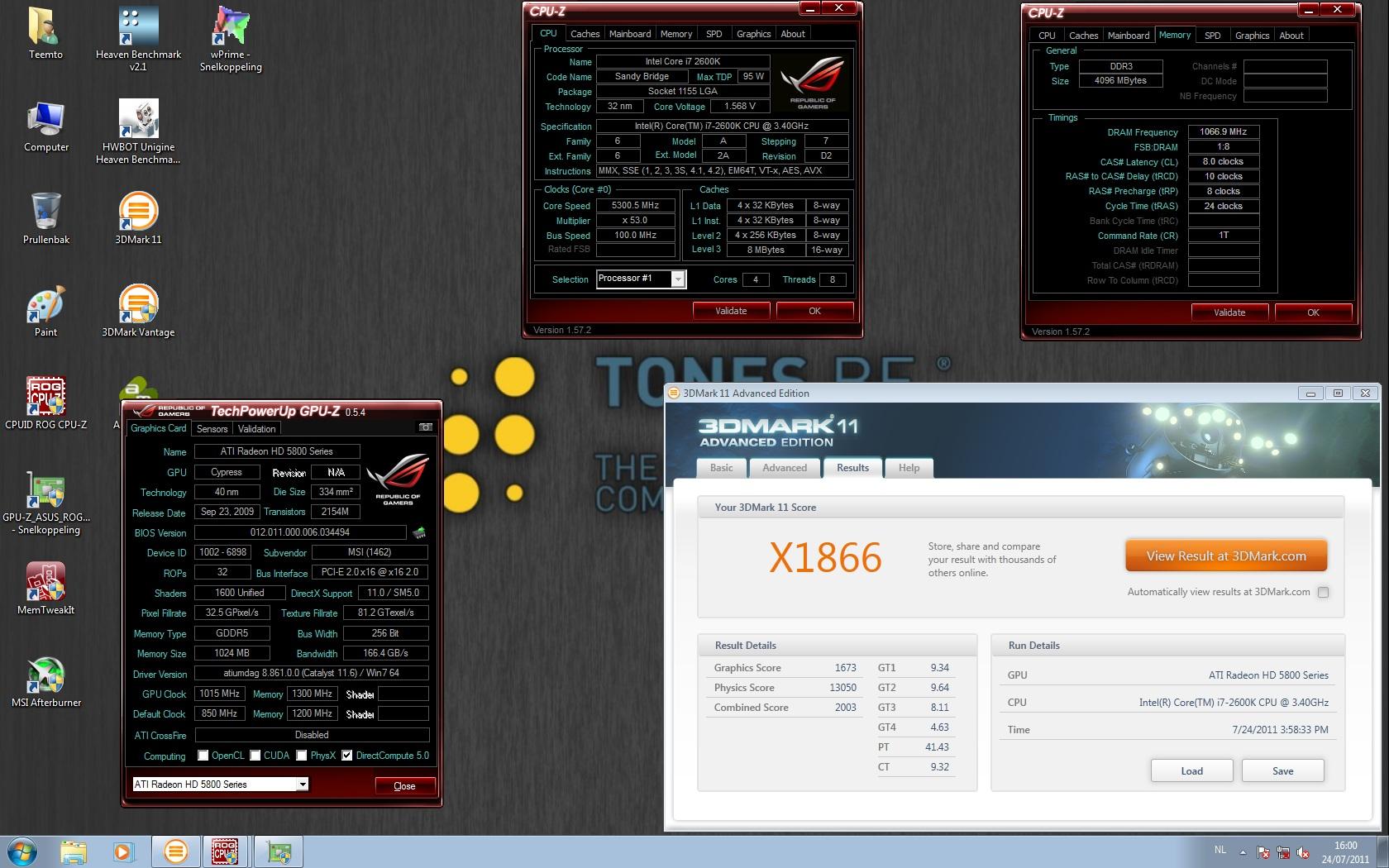Open the Windows Start button
Image resolution: width=1389 pixels, height=868 pixels.
click(x=21, y=851)
